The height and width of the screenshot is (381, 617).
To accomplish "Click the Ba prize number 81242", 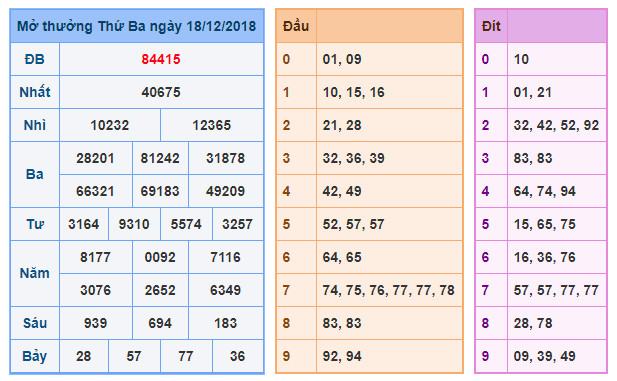I will [160, 159].
